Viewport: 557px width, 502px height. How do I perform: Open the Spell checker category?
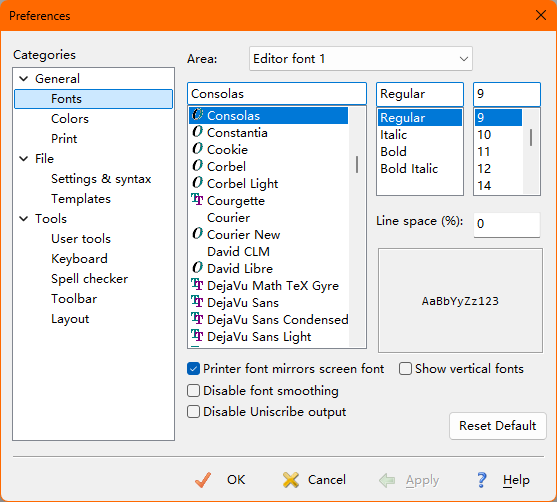[x=89, y=279]
